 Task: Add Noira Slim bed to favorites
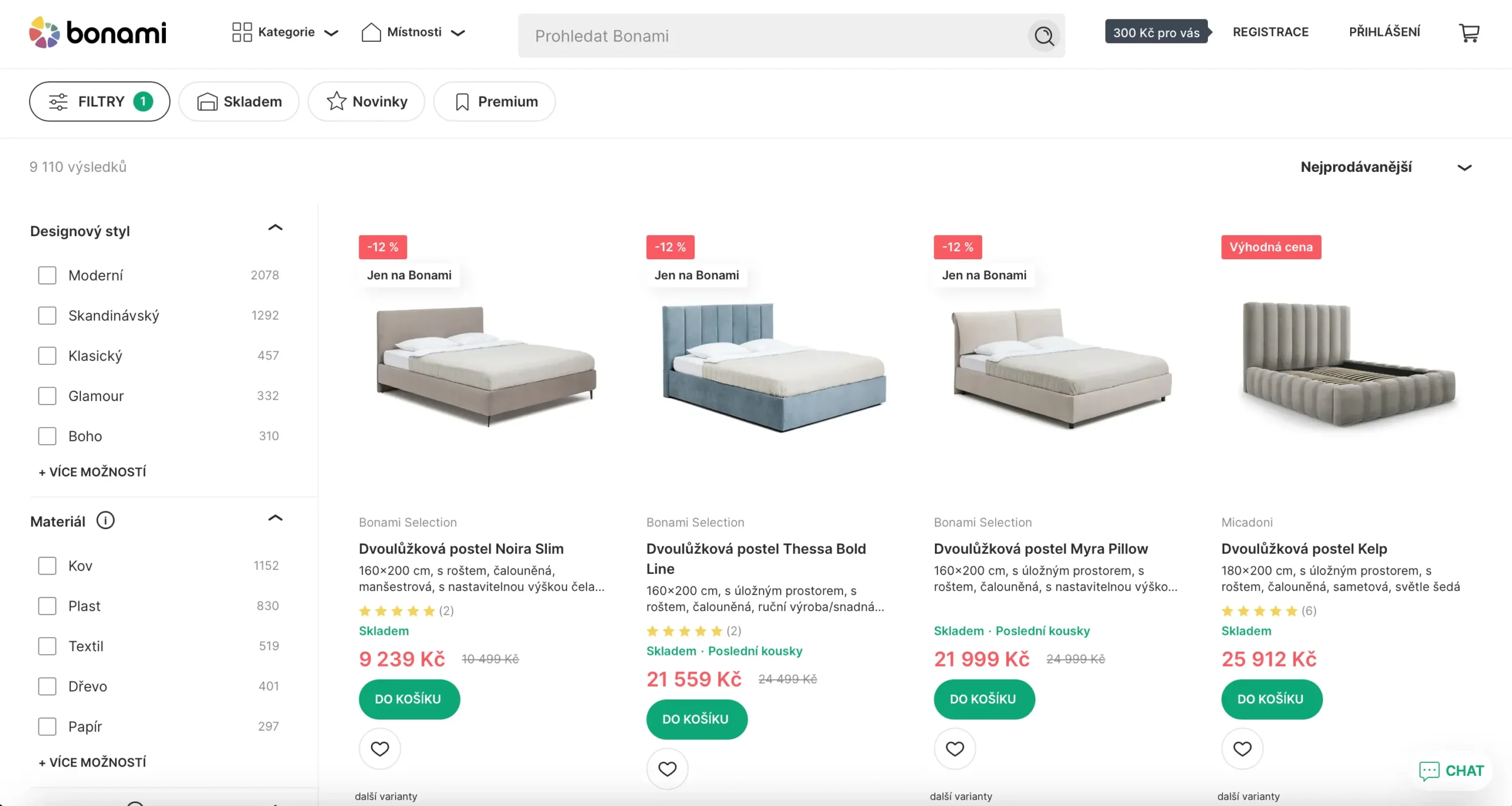(x=380, y=749)
